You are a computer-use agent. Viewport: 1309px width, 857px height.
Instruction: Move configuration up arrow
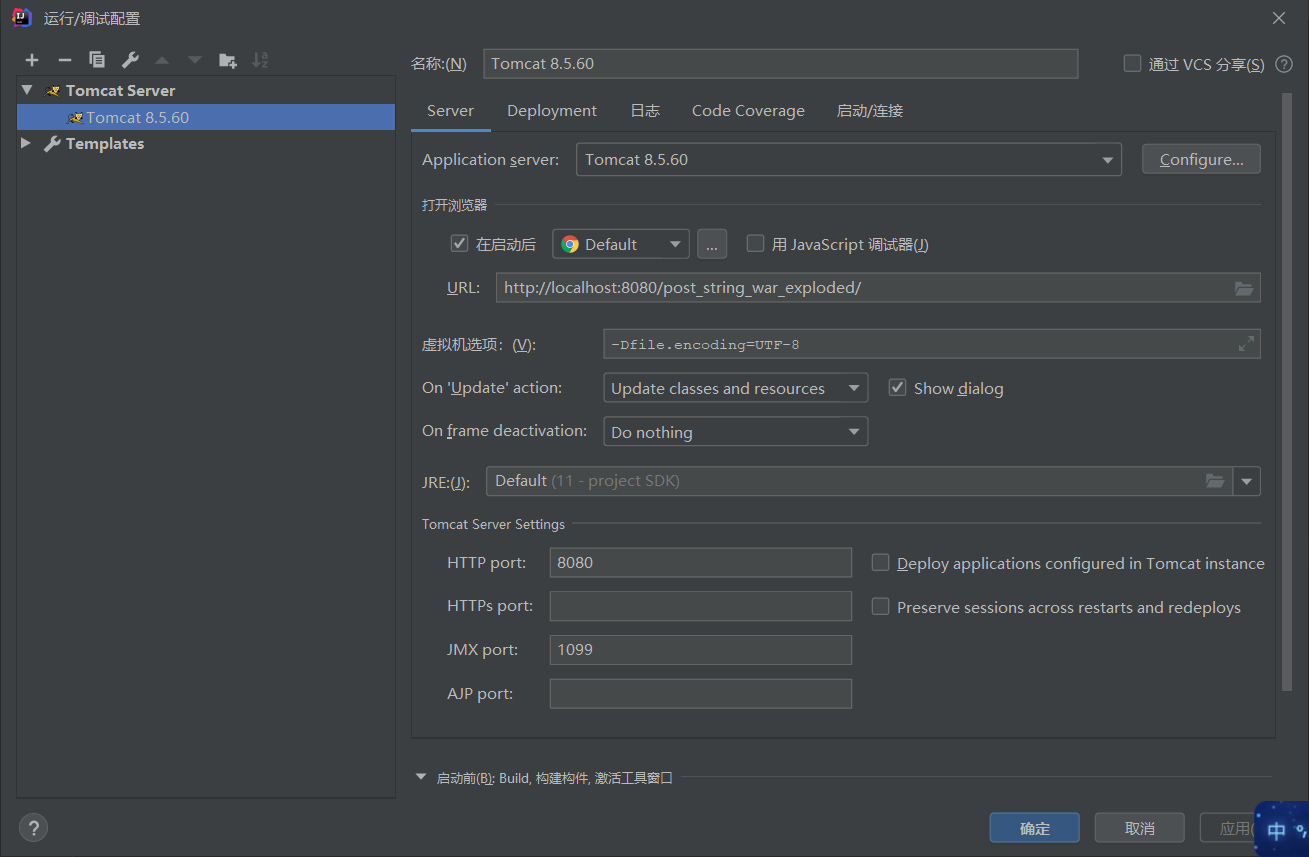click(162, 60)
